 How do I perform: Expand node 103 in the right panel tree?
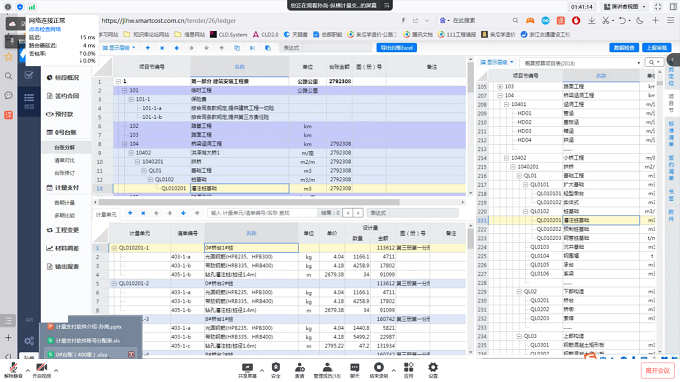pos(500,86)
